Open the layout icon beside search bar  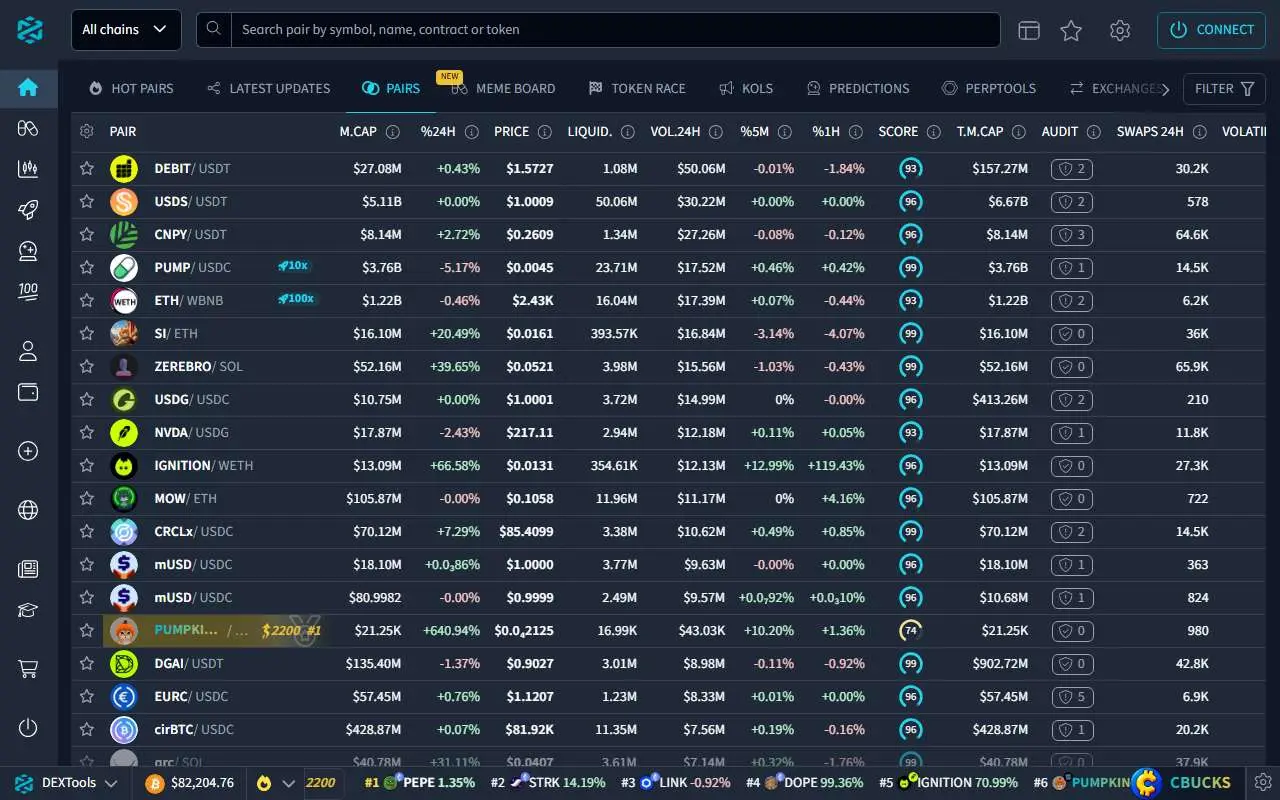[x=1029, y=30]
